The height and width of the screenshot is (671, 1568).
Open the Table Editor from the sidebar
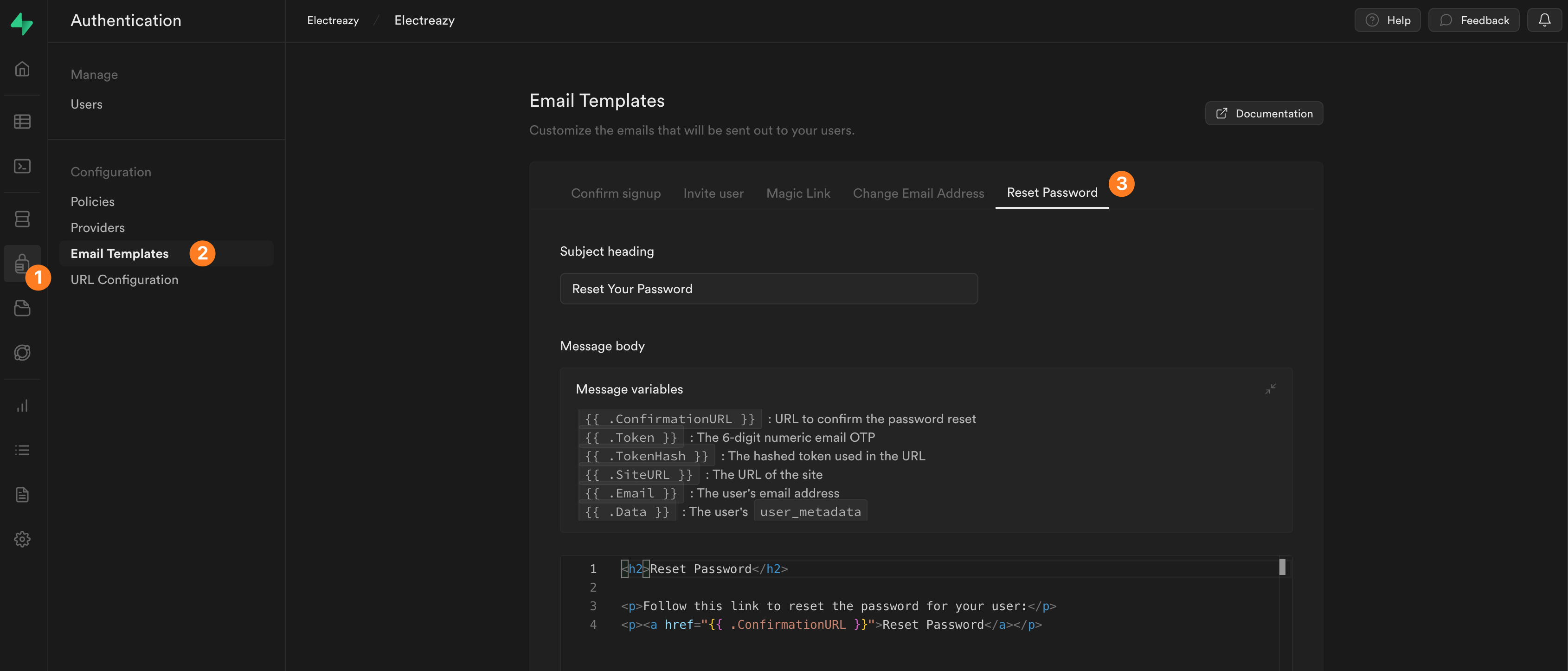click(22, 121)
